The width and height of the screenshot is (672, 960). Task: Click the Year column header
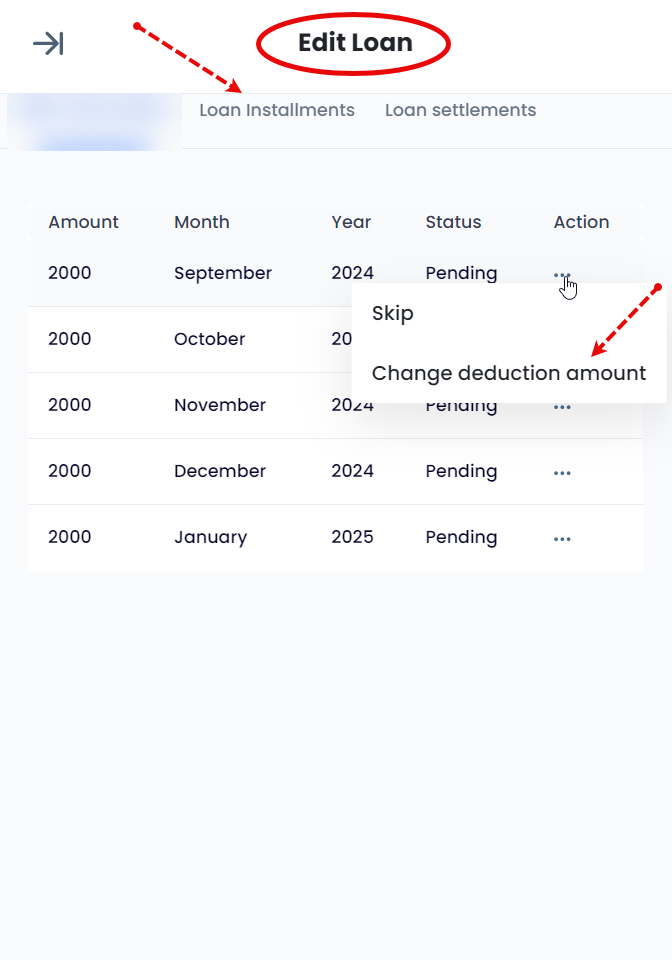point(351,222)
